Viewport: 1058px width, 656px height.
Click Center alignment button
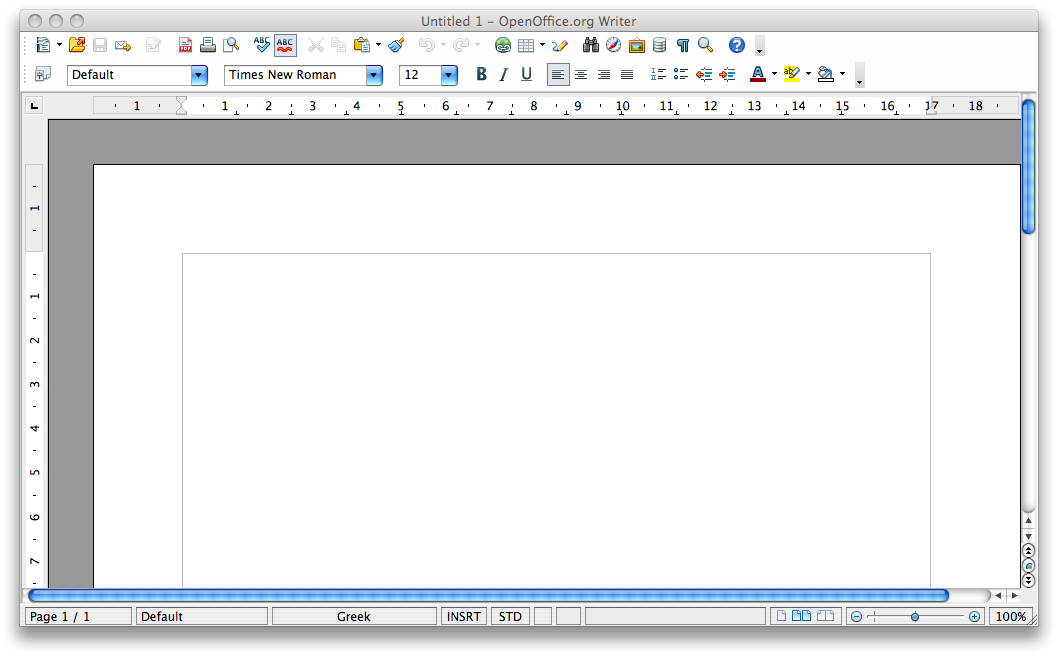581,74
